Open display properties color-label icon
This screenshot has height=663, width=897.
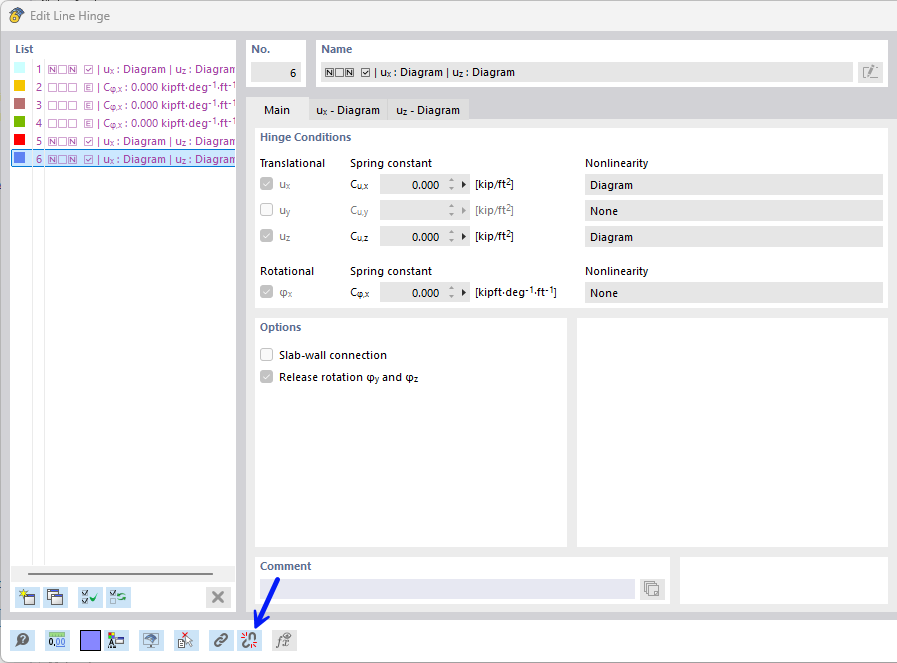(x=117, y=640)
